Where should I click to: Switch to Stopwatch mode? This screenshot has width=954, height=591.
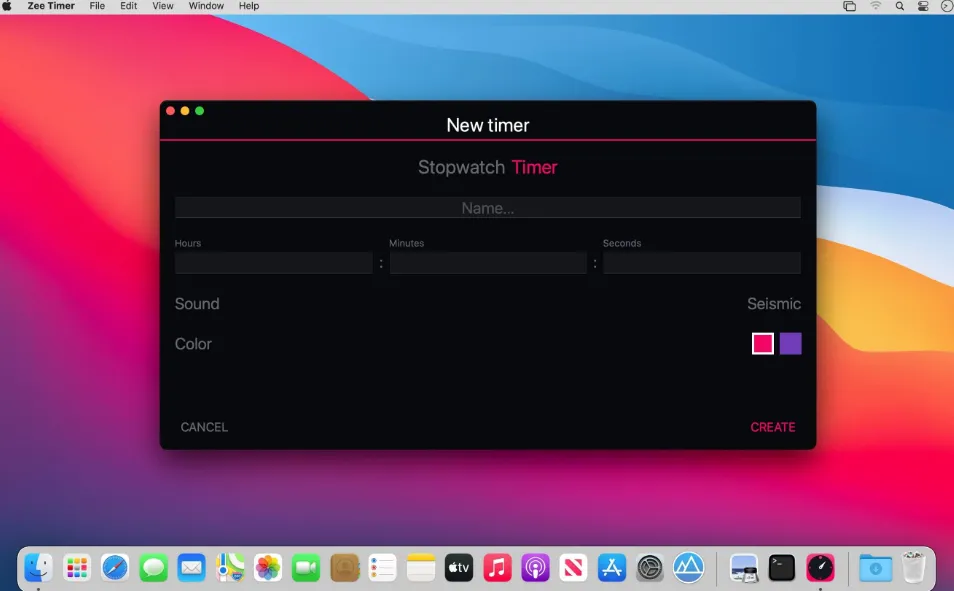(x=461, y=167)
